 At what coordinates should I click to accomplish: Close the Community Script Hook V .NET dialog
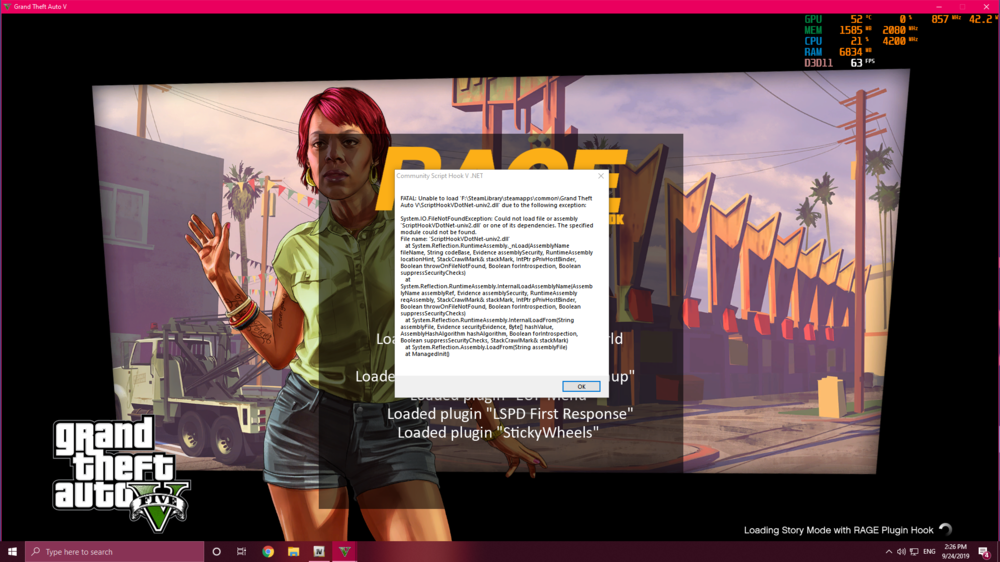[600, 176]
